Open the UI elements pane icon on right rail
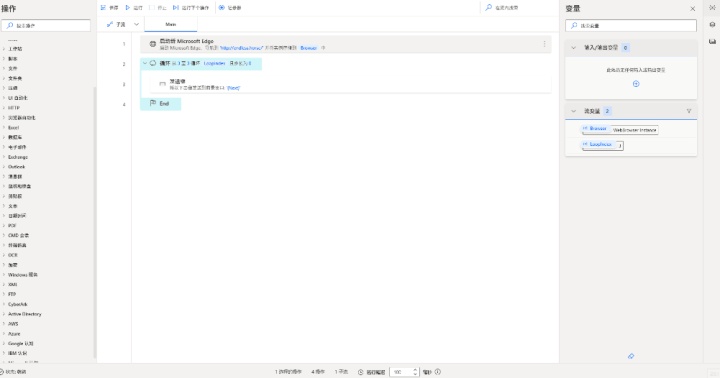The width and height of the screenshot is (720, 378). [x=712, y=25]
